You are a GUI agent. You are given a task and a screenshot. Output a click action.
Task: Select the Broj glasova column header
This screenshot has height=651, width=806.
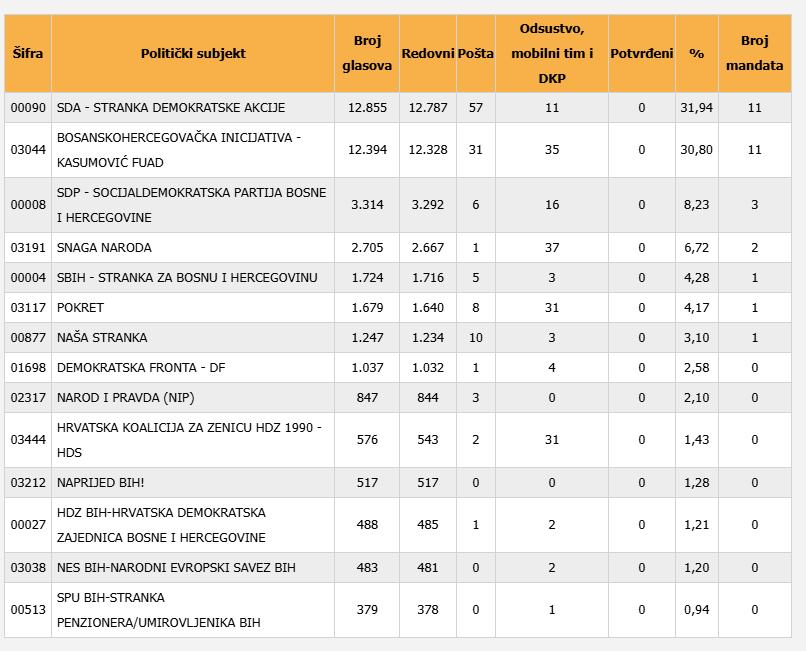tap(366, 54)
